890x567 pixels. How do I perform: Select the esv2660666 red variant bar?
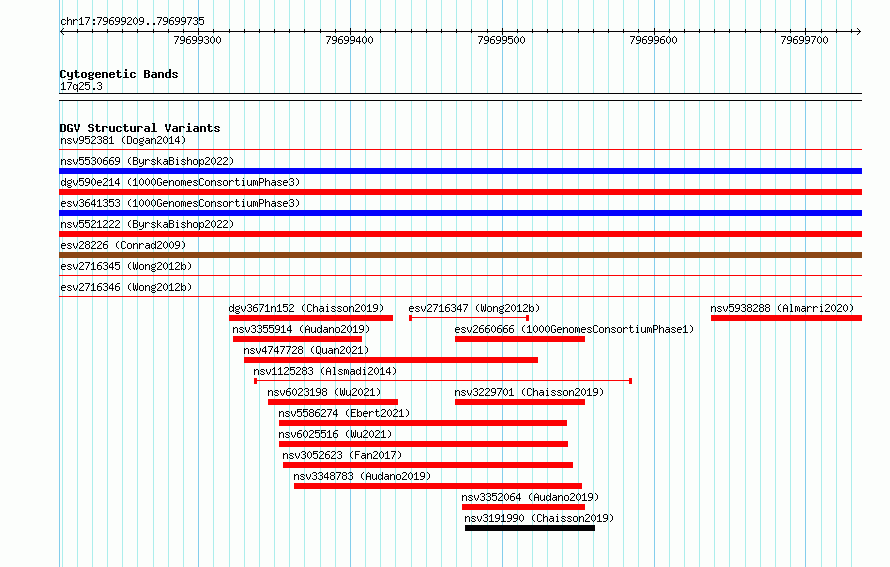point(520,339)
